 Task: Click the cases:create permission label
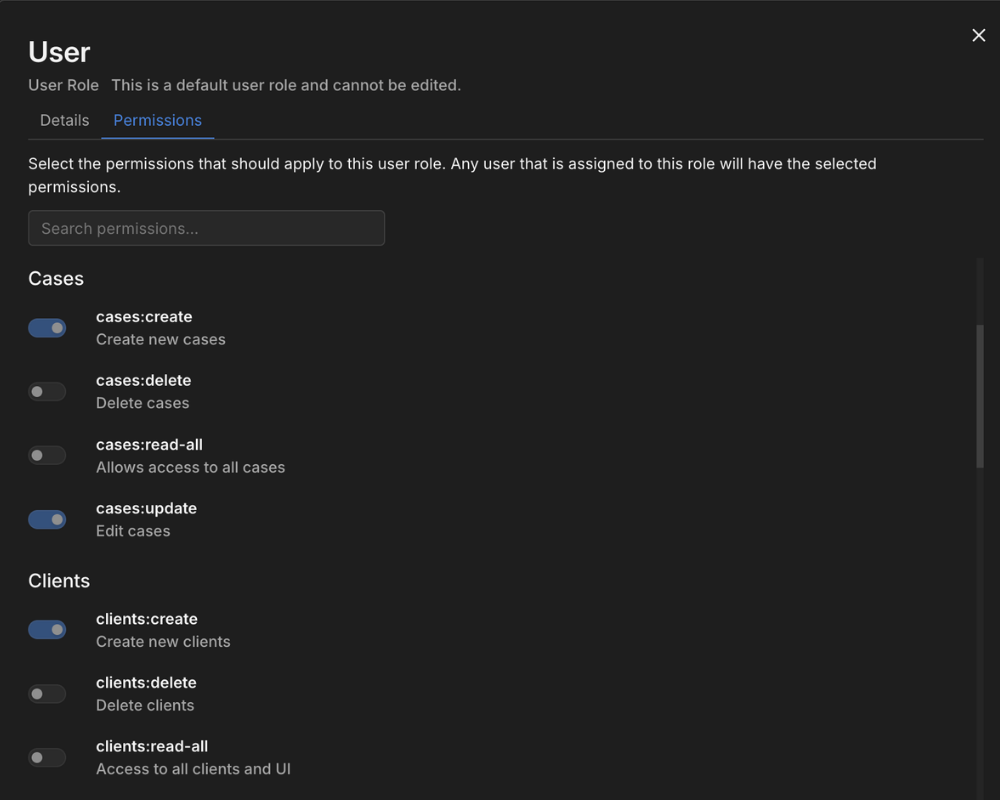144,316
